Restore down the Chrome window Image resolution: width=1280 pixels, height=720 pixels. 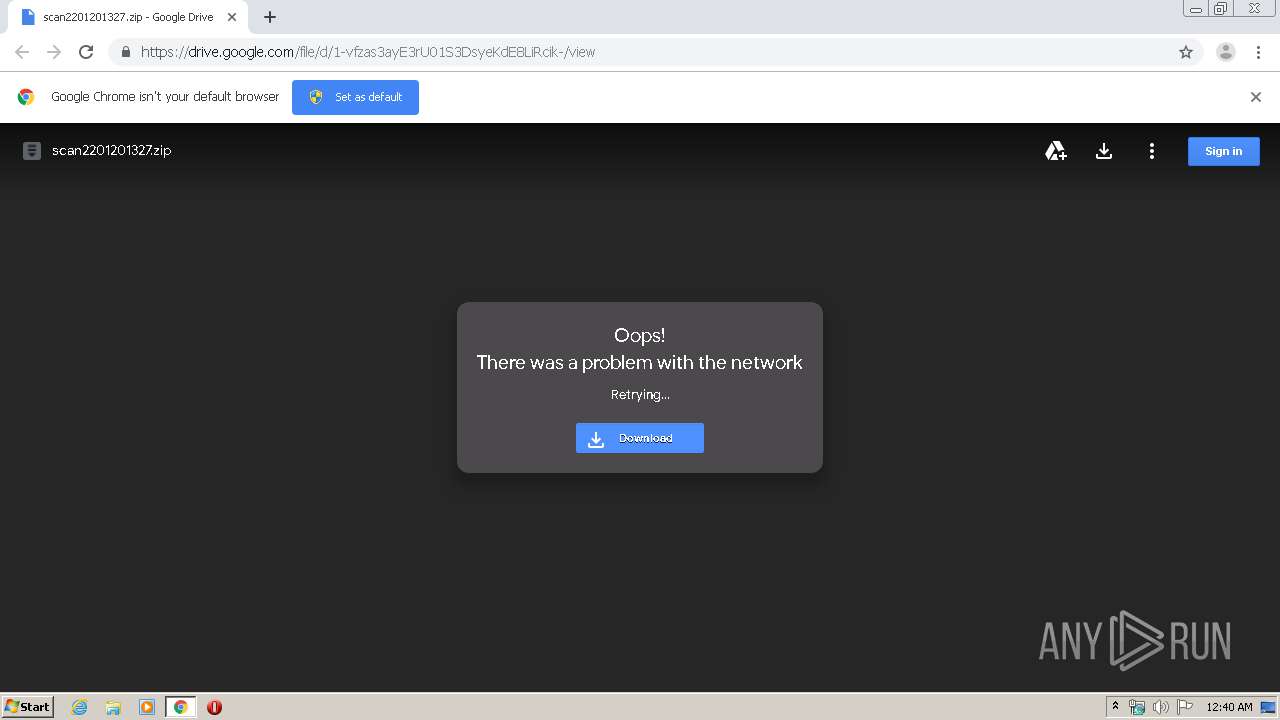(1221, 8)
